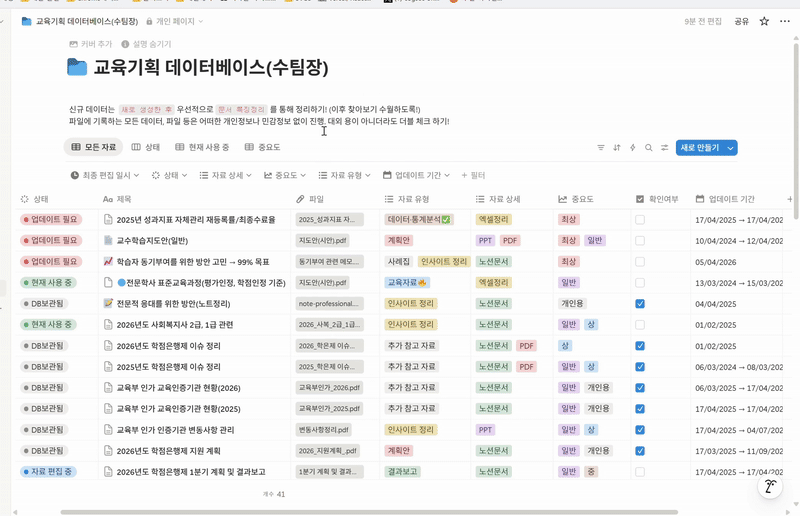This screenshot has width=800, height=516.
Task: Click the 개수 41 count summary
Action: (274, 494)
